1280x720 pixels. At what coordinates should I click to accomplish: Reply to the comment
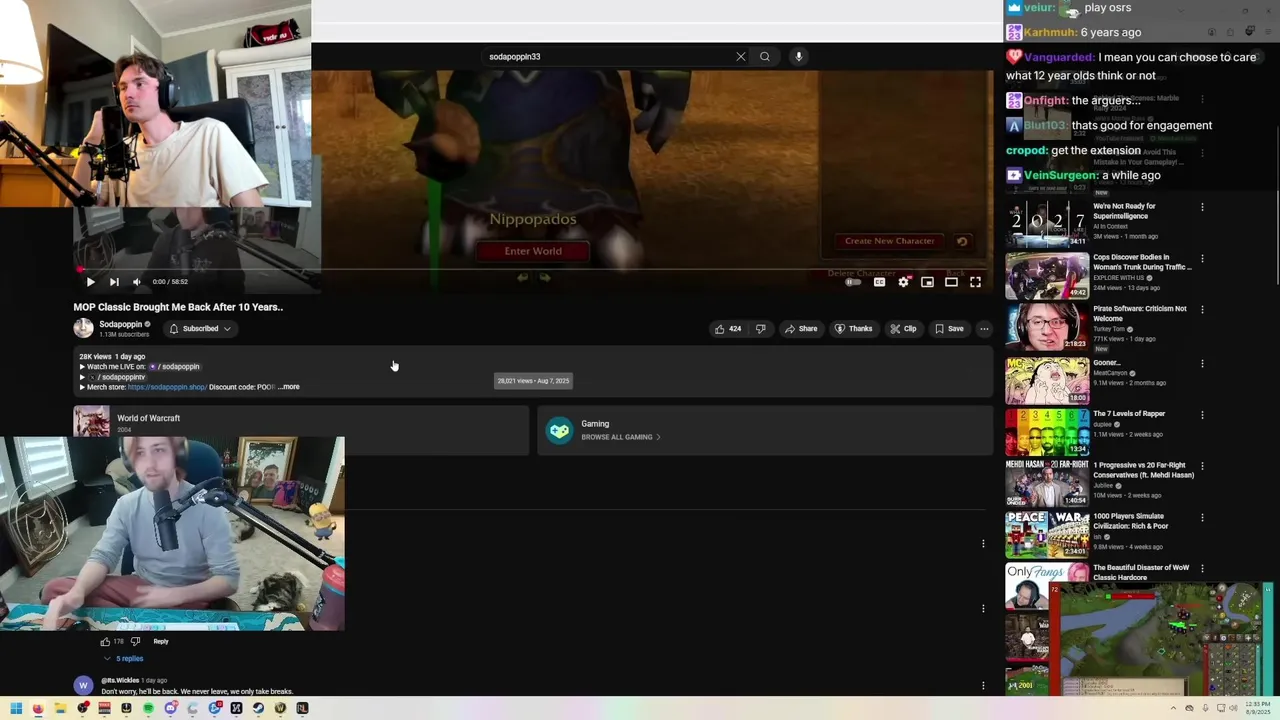pyautogui.click(x=161, y=641)
